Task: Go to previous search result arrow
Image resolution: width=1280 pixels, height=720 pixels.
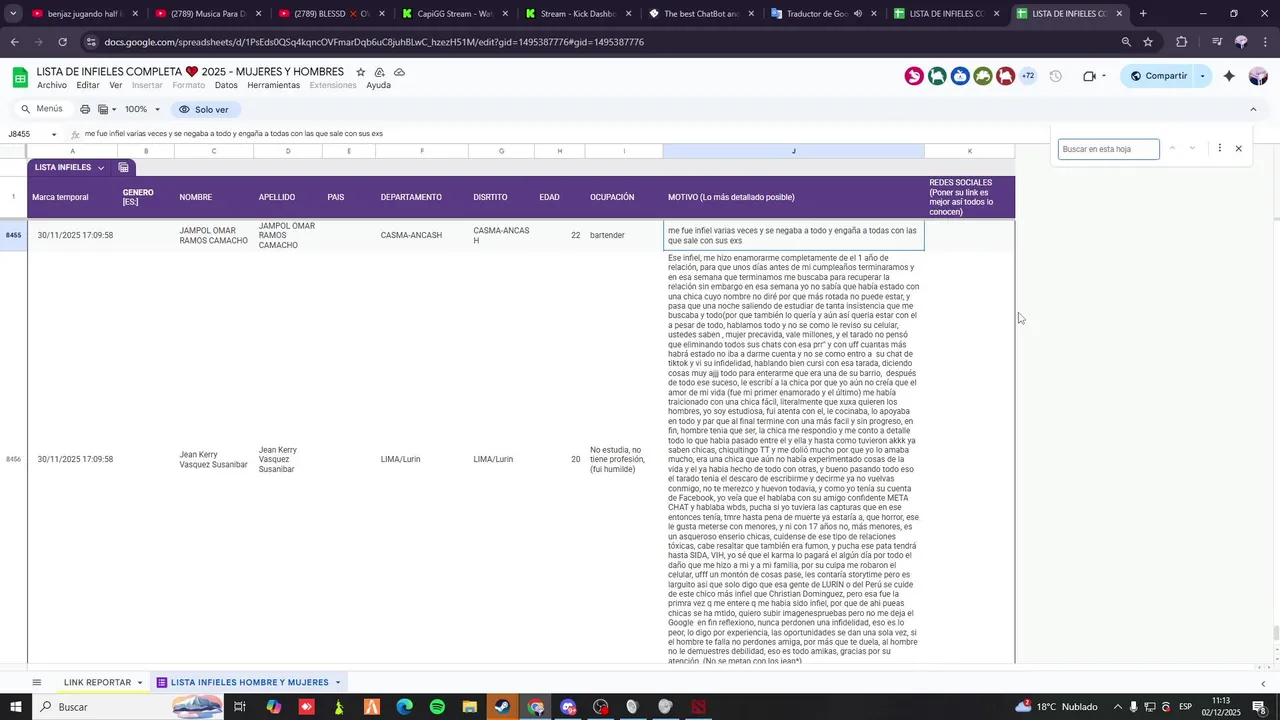Action: click(x=1172, y=148)
